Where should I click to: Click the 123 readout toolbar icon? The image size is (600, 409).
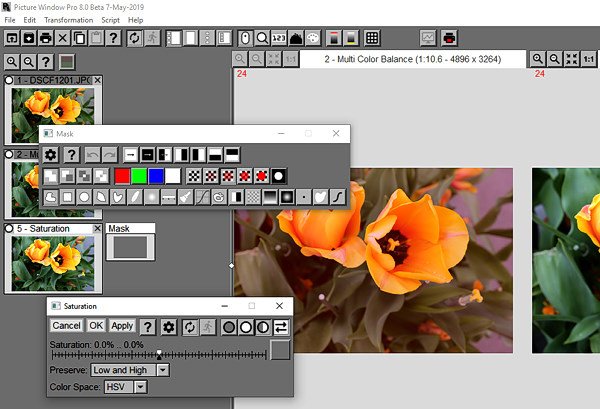[279, 38]
